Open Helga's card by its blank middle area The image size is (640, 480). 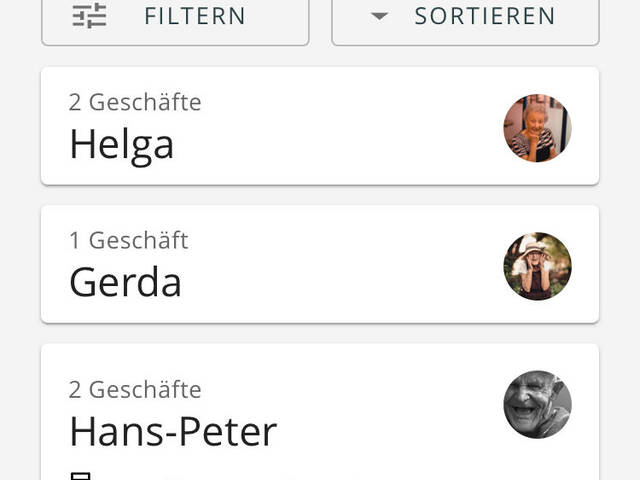(340, 127)
